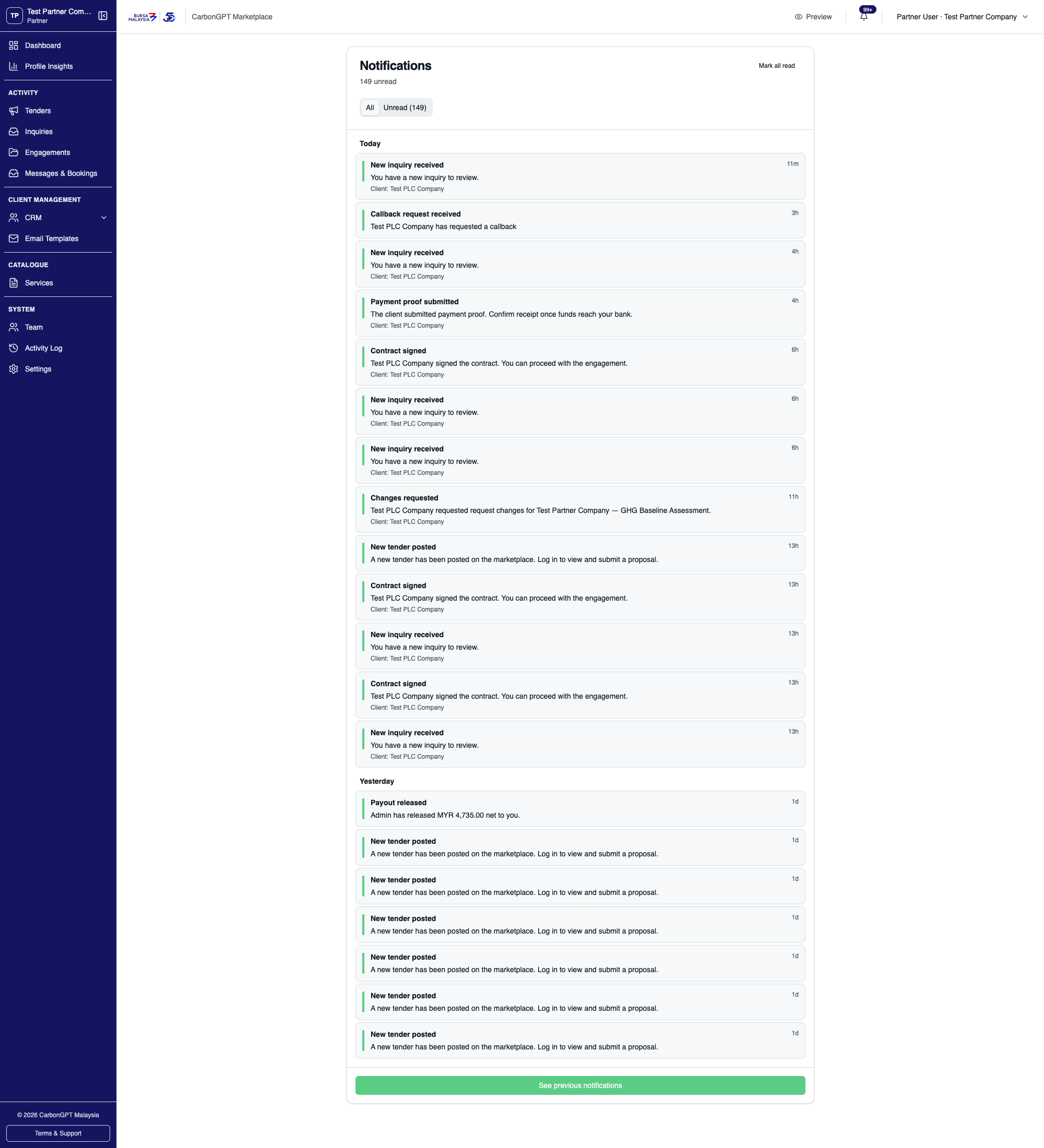This screenshot has height=1148, width=1044.
Task: Open the notifications bell icon
Action: 863,17
